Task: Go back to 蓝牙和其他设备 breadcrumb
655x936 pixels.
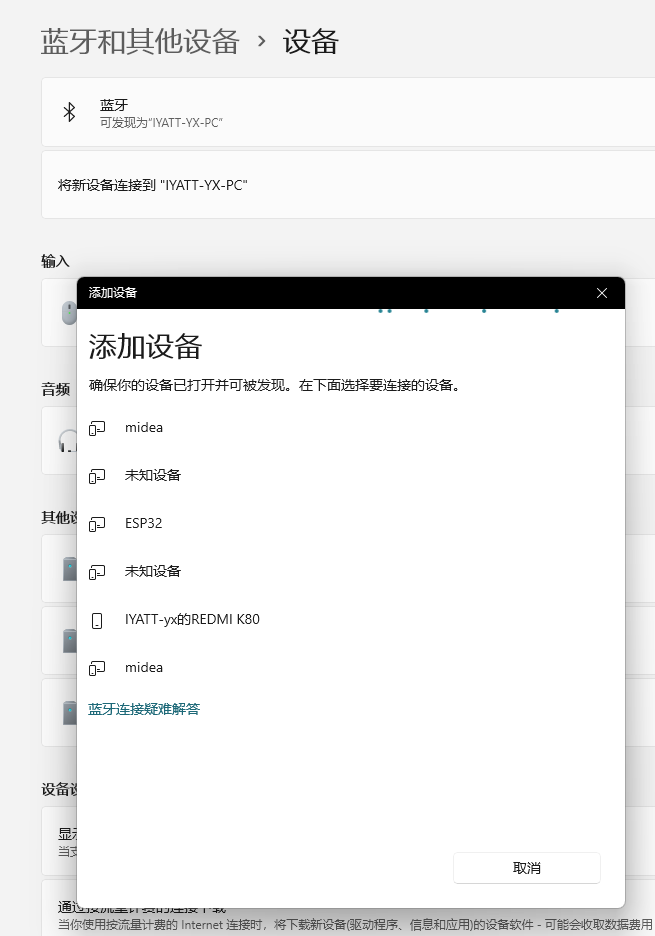Action: [140, 42]
